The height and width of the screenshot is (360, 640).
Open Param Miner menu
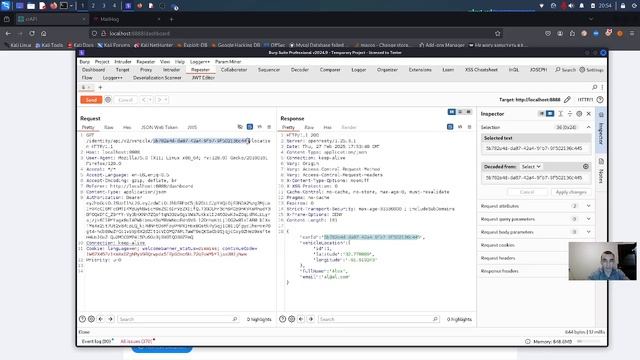coord(228,62)
